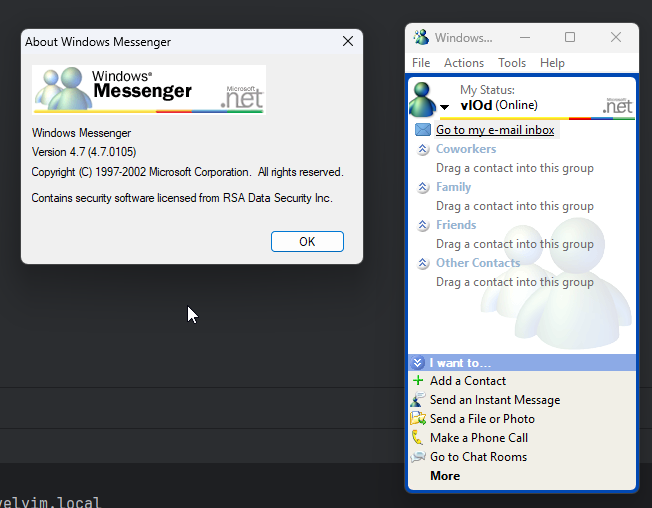This screenshot has width=652, height=508.
Task: Collapse the Other Contacts group chevron
Action: coord(423,263)
